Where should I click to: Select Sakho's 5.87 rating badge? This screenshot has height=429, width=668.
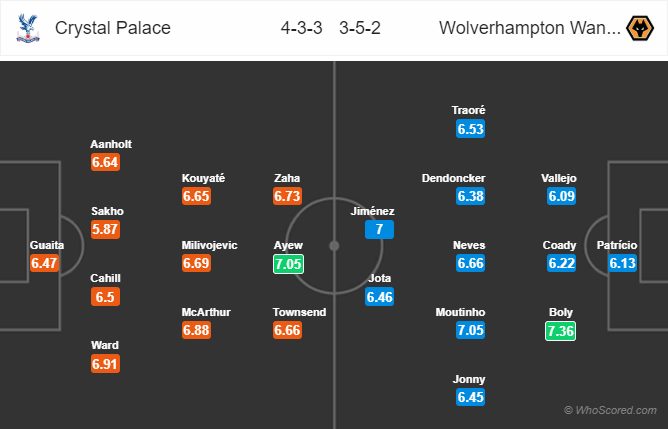105,230
